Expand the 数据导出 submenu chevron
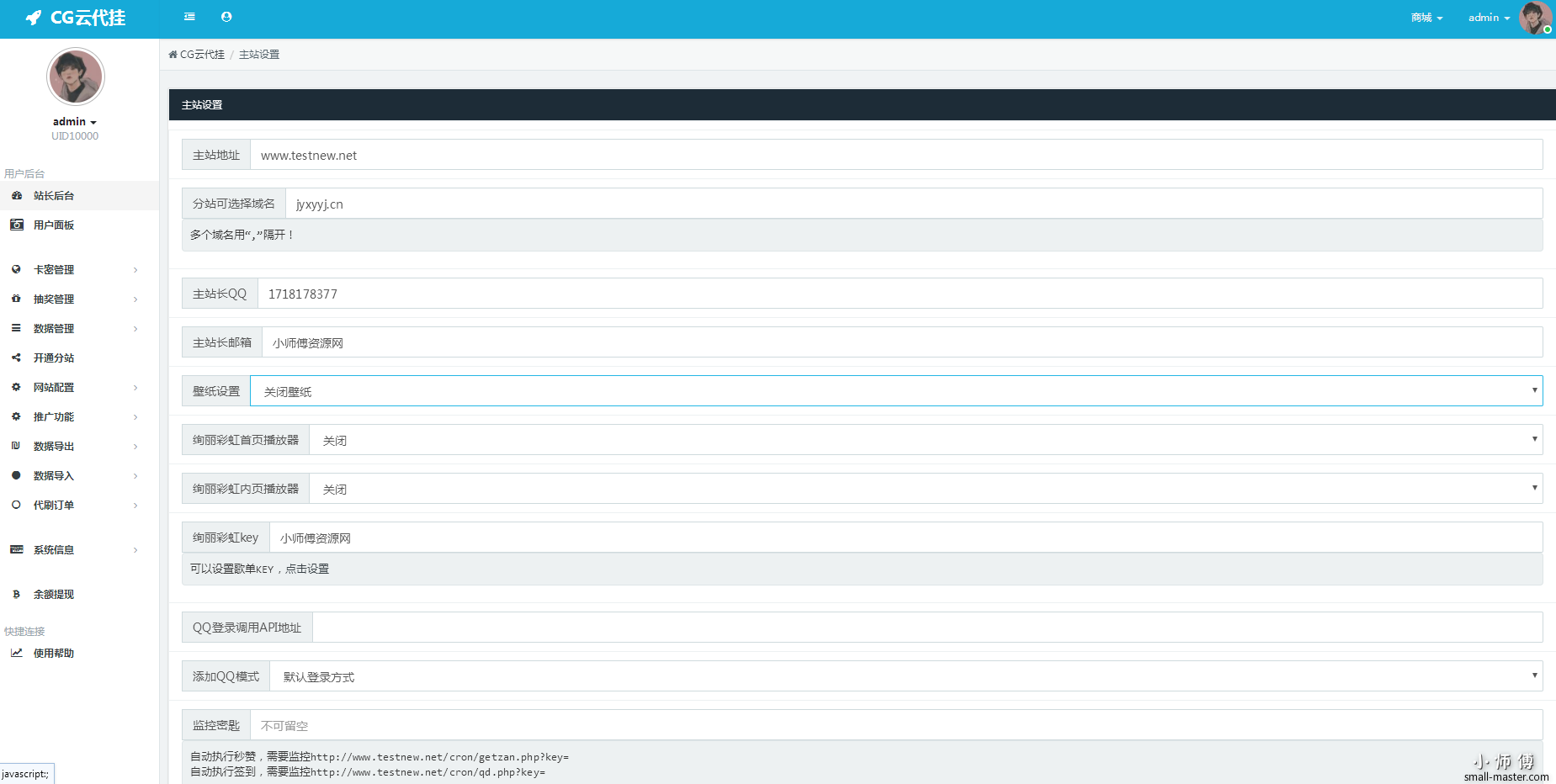 tap(135, 447)
